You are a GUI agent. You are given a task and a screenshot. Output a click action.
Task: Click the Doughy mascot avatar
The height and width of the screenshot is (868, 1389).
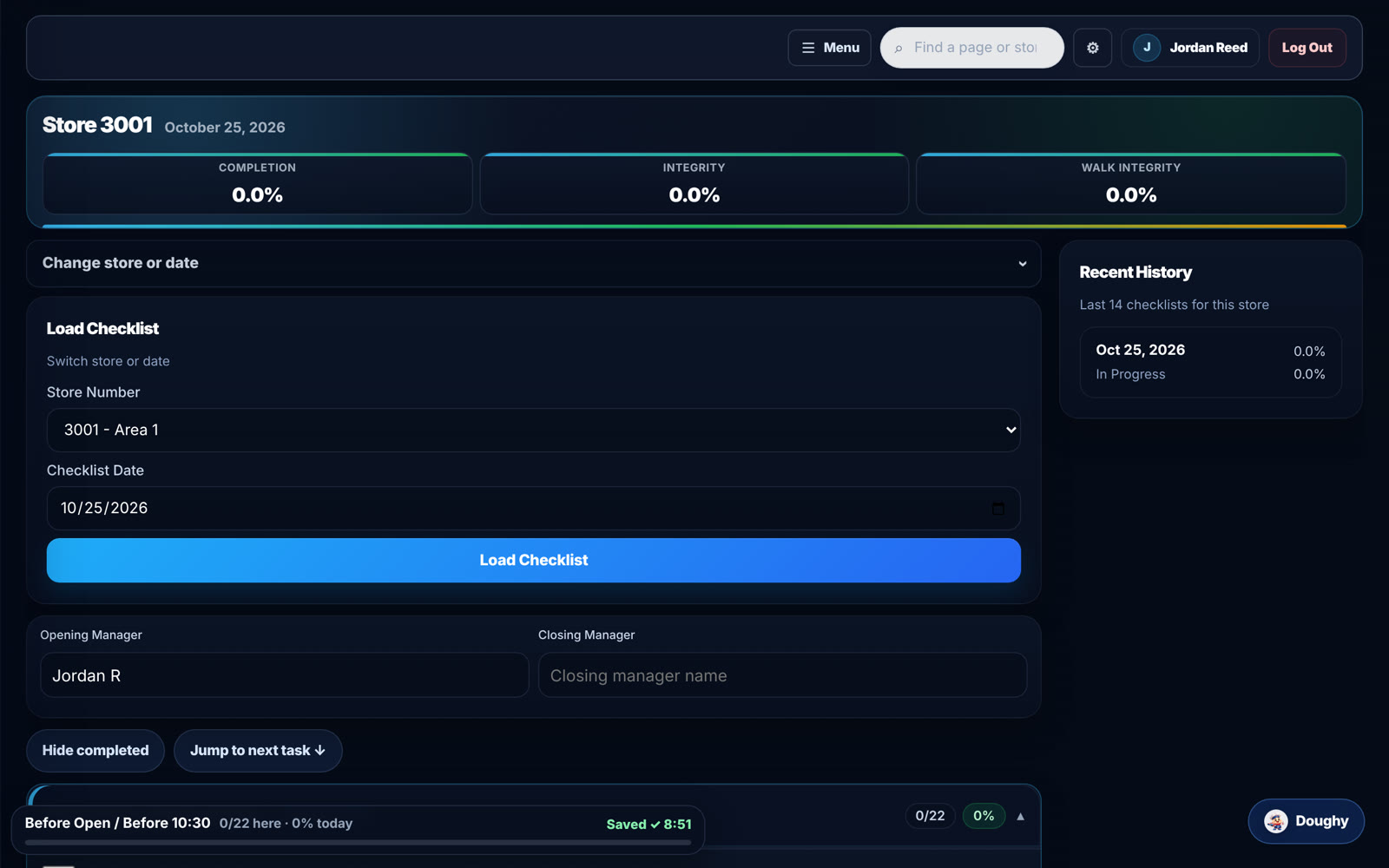(1275, 821)
